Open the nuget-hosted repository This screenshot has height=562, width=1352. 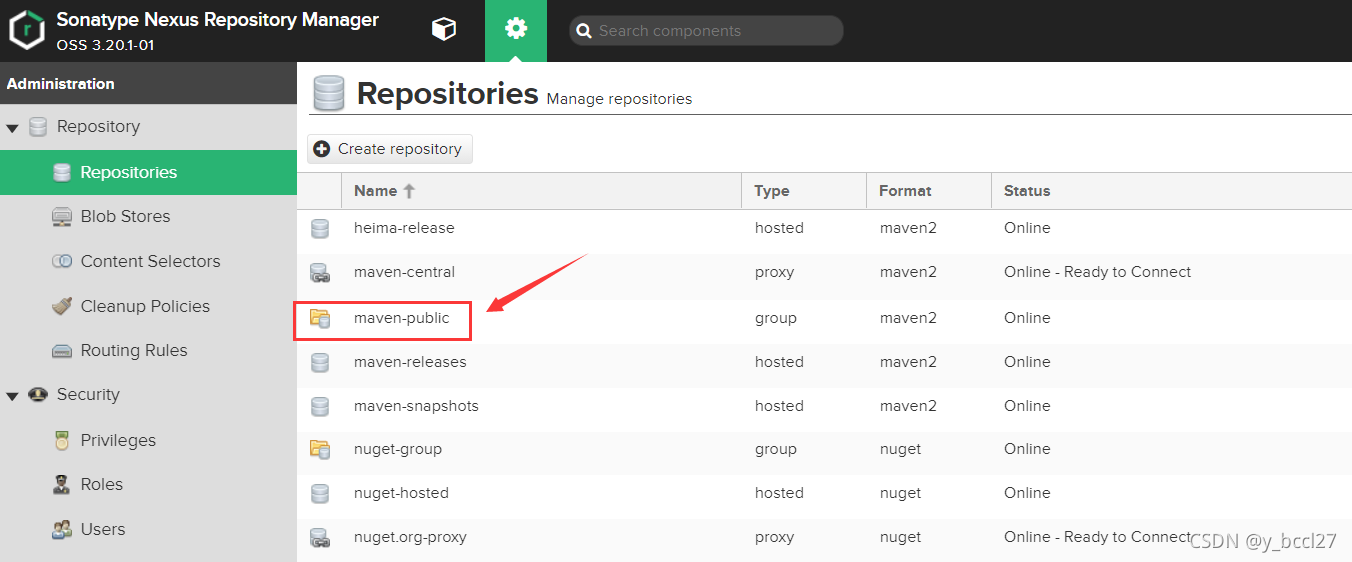point(401,493)
